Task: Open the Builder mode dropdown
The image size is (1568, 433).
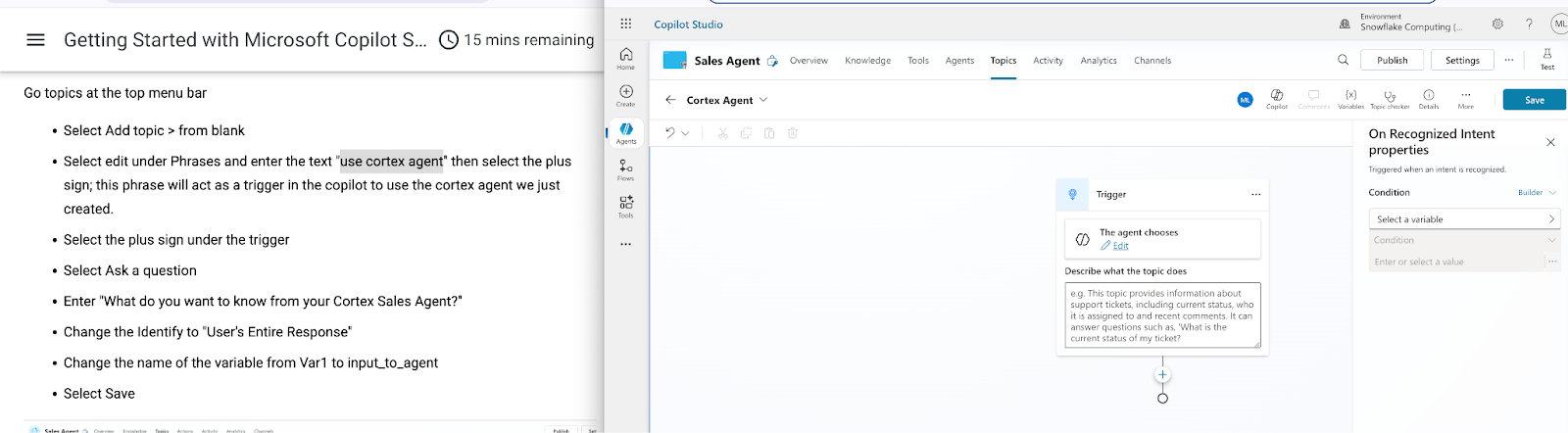Action: [1536, 193]
